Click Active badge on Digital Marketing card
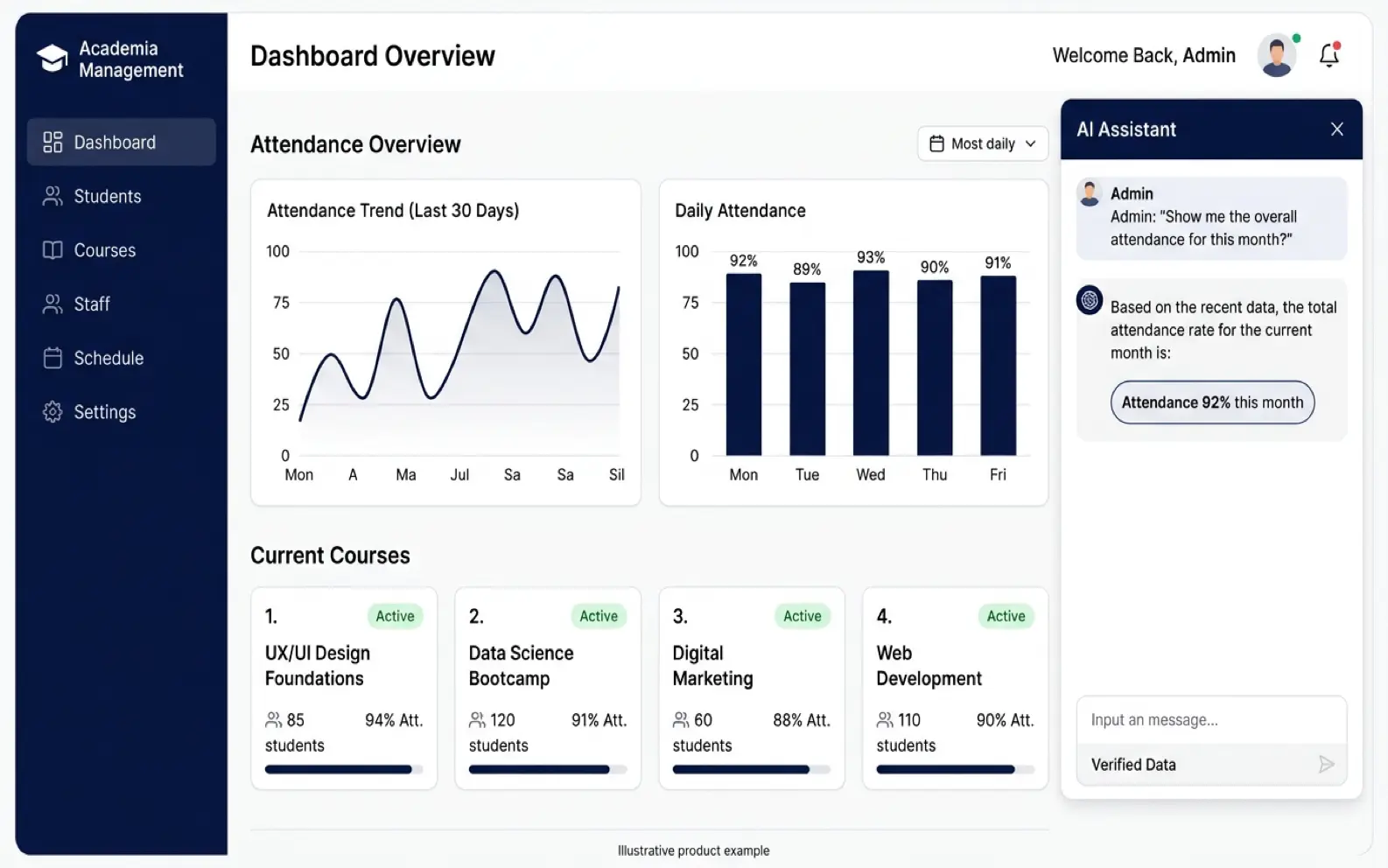The width and height of the screenshot is (1388, 868). tap(803, 616)
